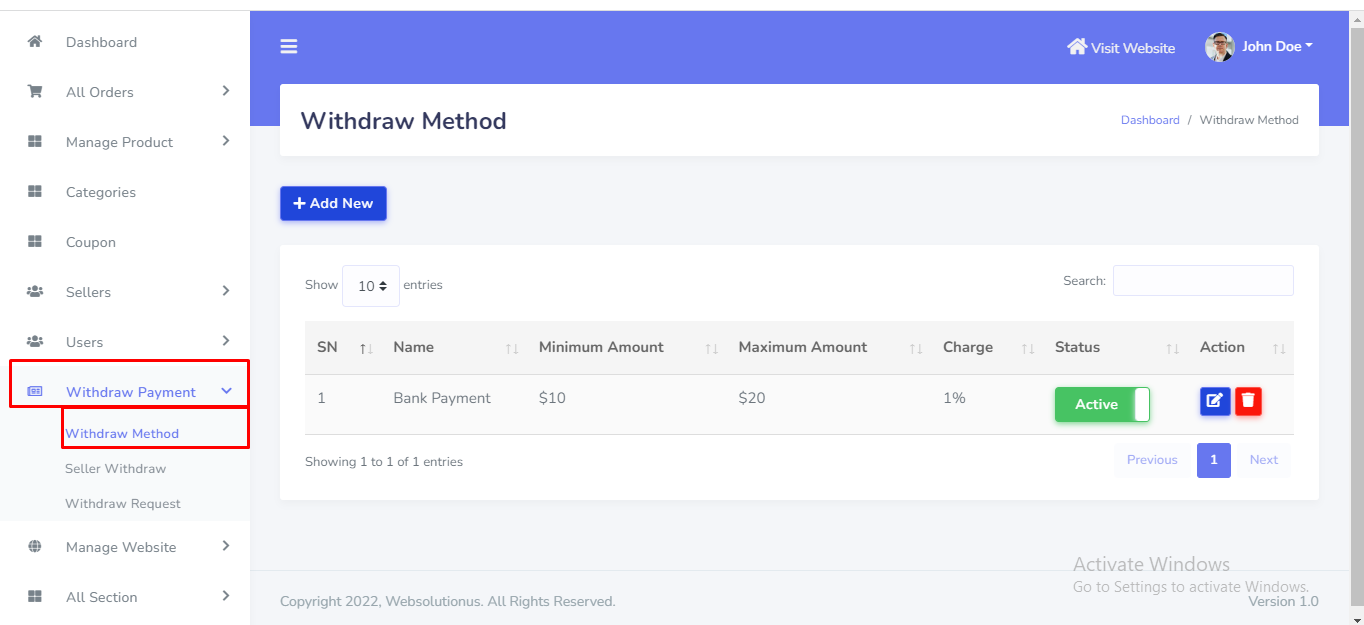Viewport: 1364px width, 625px height.
Task: Open the Seller Withdraw submenu item
Action: [x=115, y=469]
